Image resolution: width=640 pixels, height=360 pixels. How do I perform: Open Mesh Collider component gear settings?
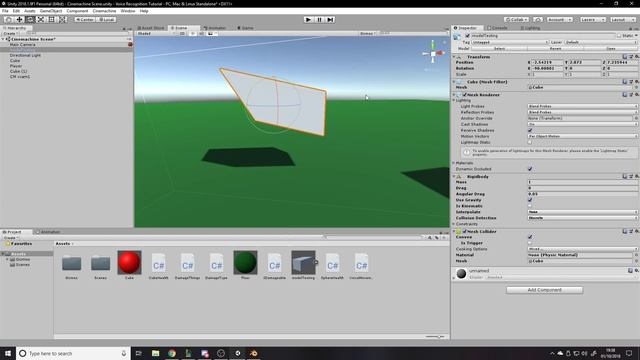click(x=636, y=231)
